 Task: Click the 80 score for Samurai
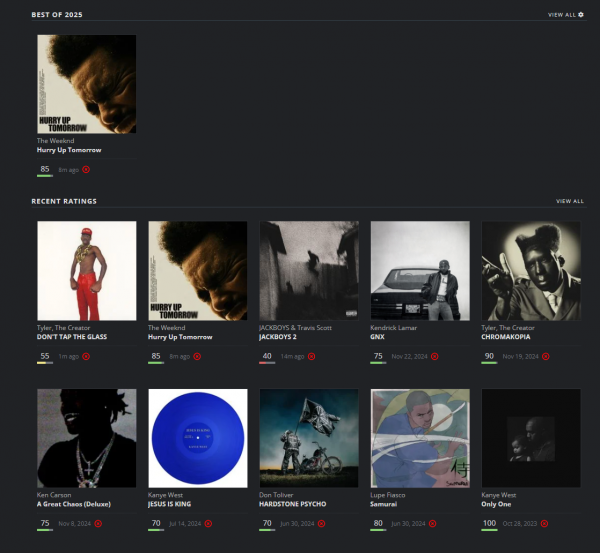[378, 523]
